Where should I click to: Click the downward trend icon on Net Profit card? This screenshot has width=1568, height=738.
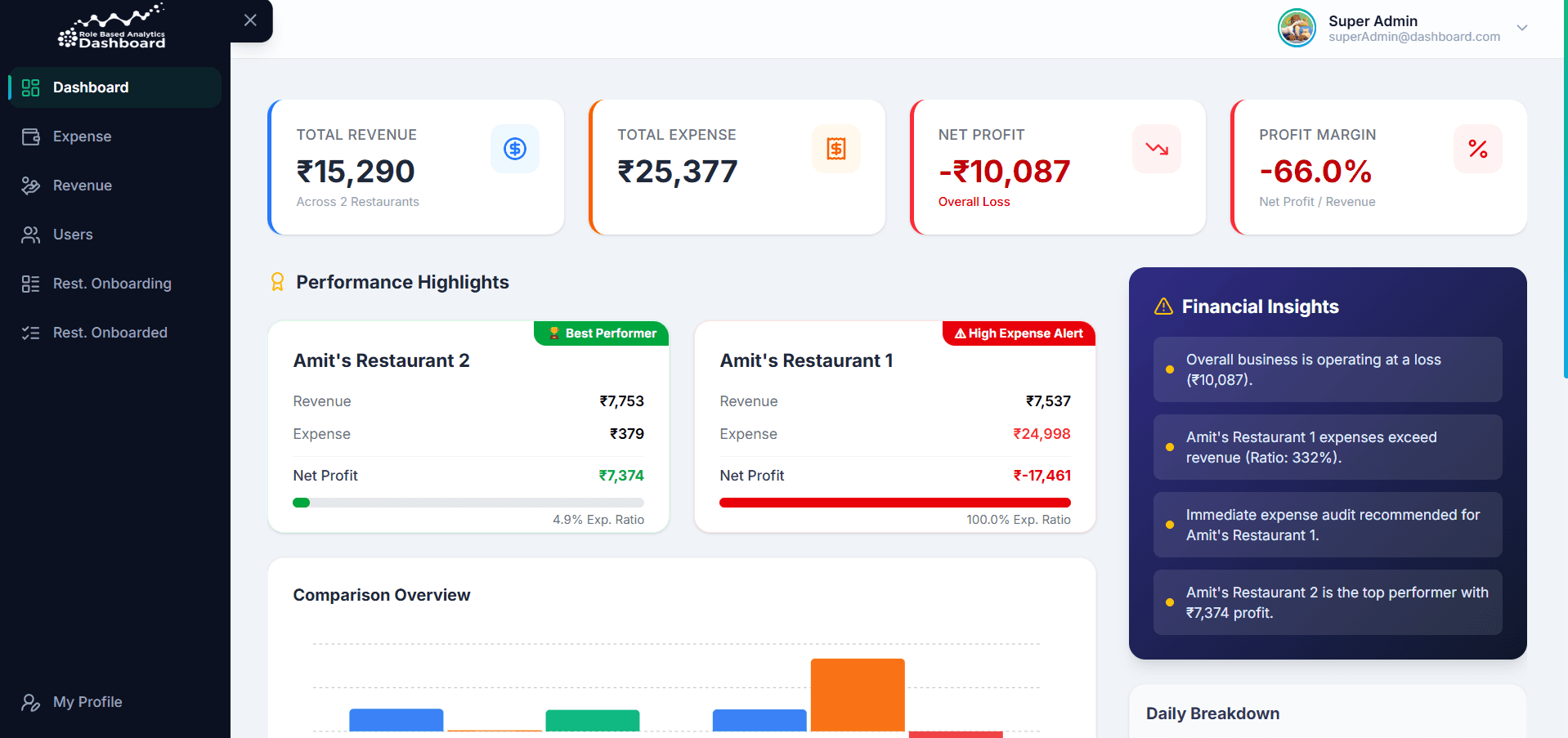tap(1157, 149)
